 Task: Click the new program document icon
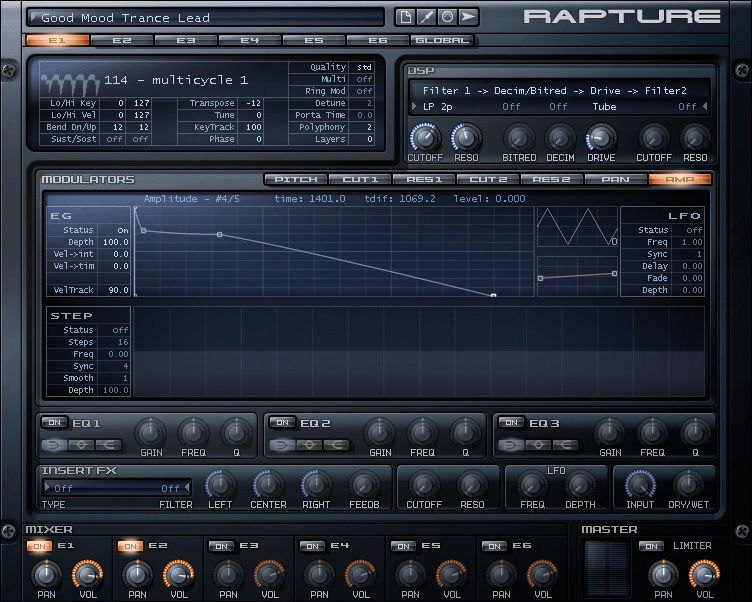pos(405,17)
